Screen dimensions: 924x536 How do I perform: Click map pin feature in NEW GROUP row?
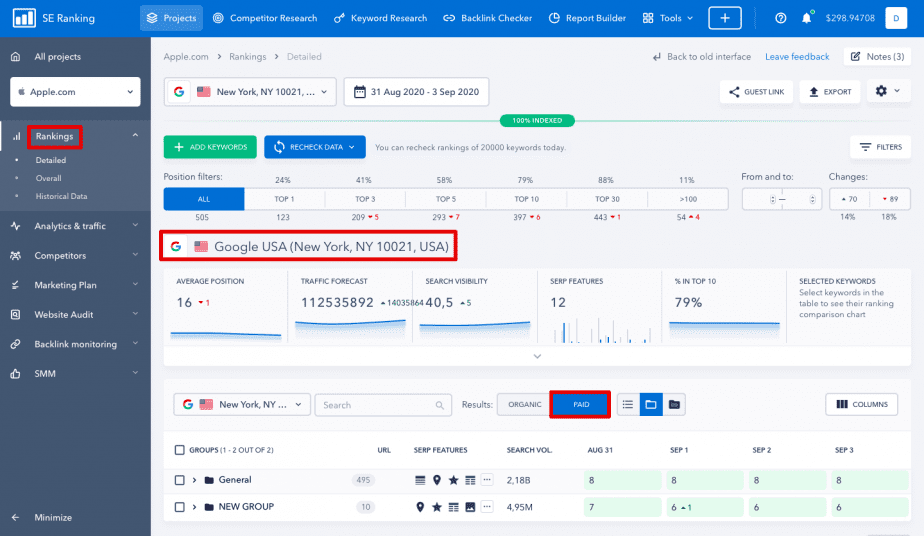coord(420,507)
